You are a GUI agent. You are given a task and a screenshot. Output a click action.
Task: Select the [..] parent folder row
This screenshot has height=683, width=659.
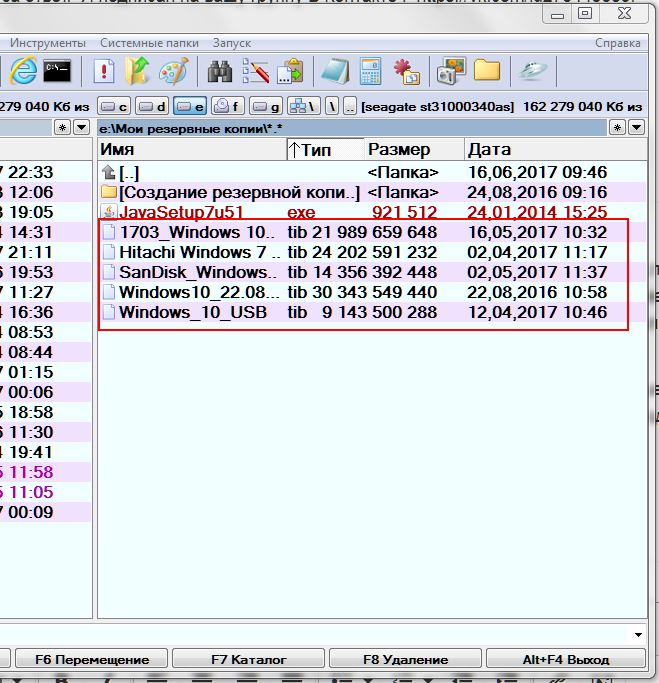click(372, 172)
